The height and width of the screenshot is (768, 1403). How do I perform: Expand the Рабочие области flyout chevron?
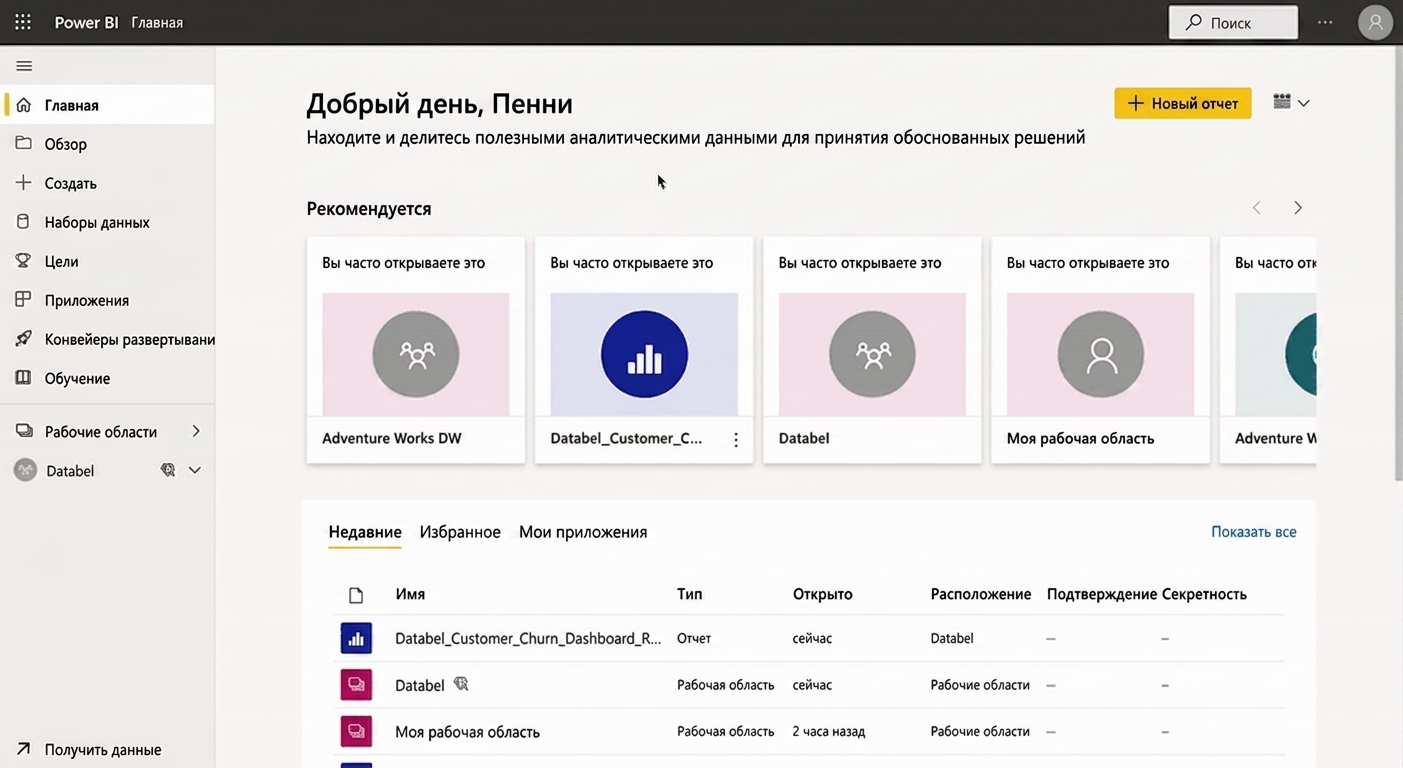click(196, 432)
